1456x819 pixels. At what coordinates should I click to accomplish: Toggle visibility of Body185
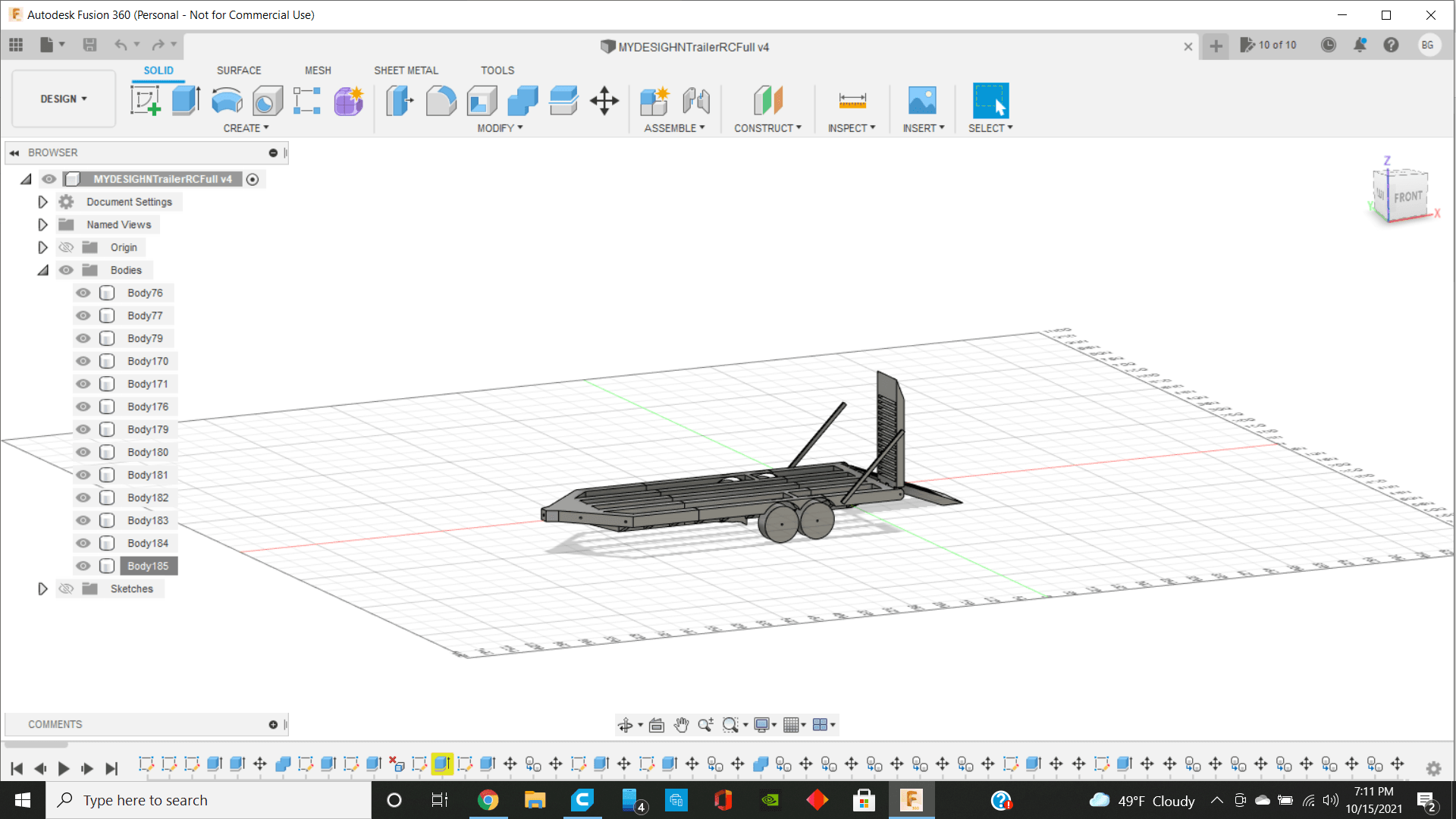pos(84,566)
